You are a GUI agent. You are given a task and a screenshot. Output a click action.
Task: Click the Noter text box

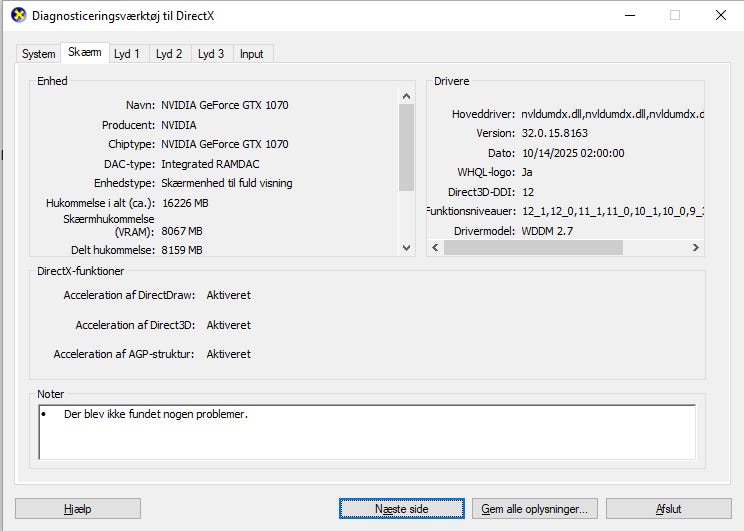(x=367, y=432)
